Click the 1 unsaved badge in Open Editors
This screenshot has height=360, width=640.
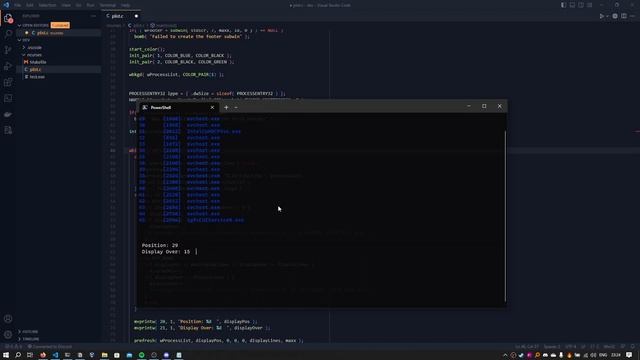(x=60, y=25)
